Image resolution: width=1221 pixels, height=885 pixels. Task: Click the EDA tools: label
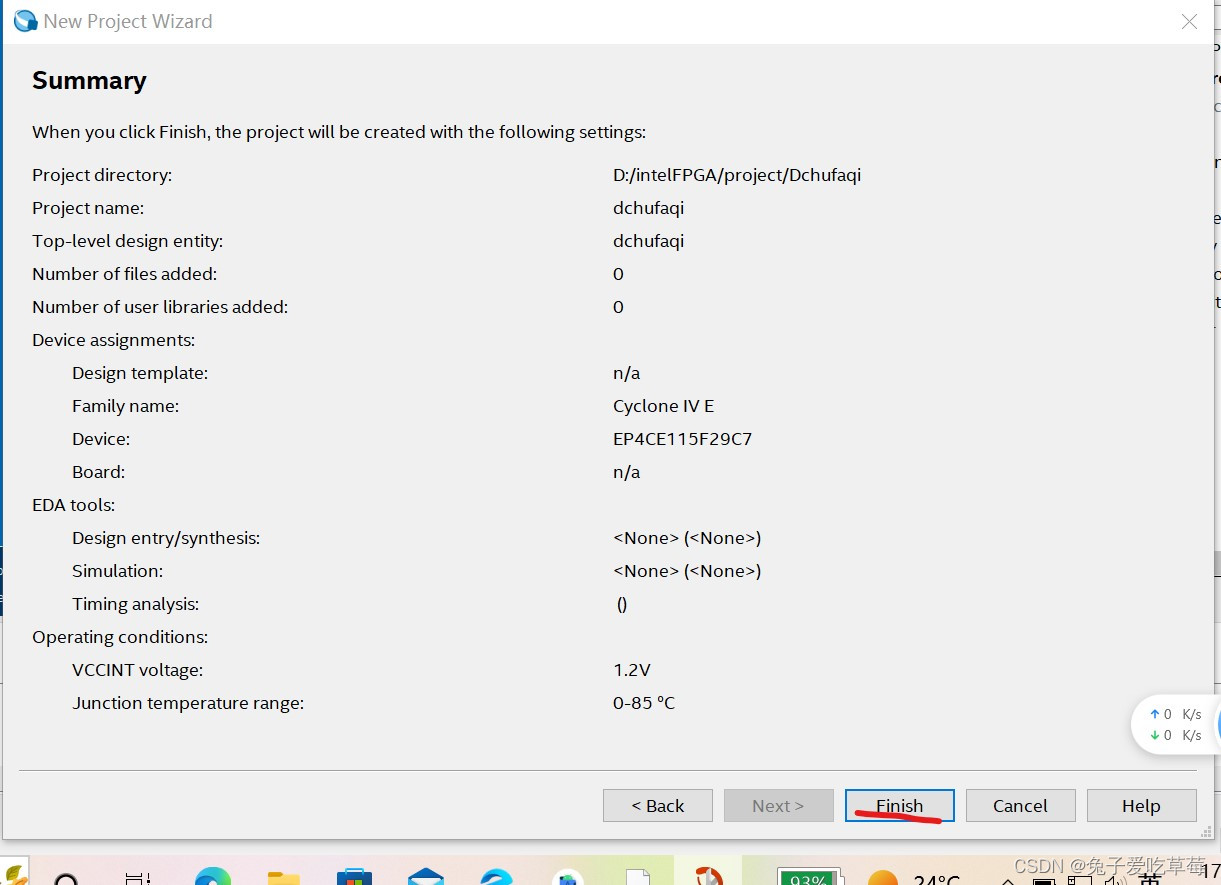click(73, 505)
